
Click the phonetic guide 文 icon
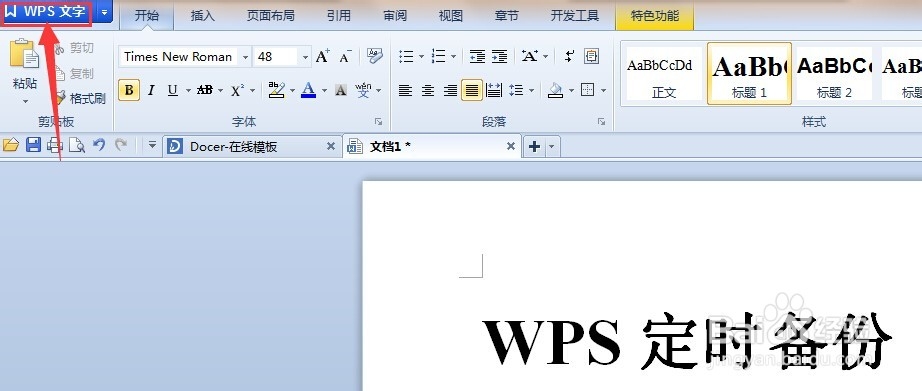[x=363, y=91]
